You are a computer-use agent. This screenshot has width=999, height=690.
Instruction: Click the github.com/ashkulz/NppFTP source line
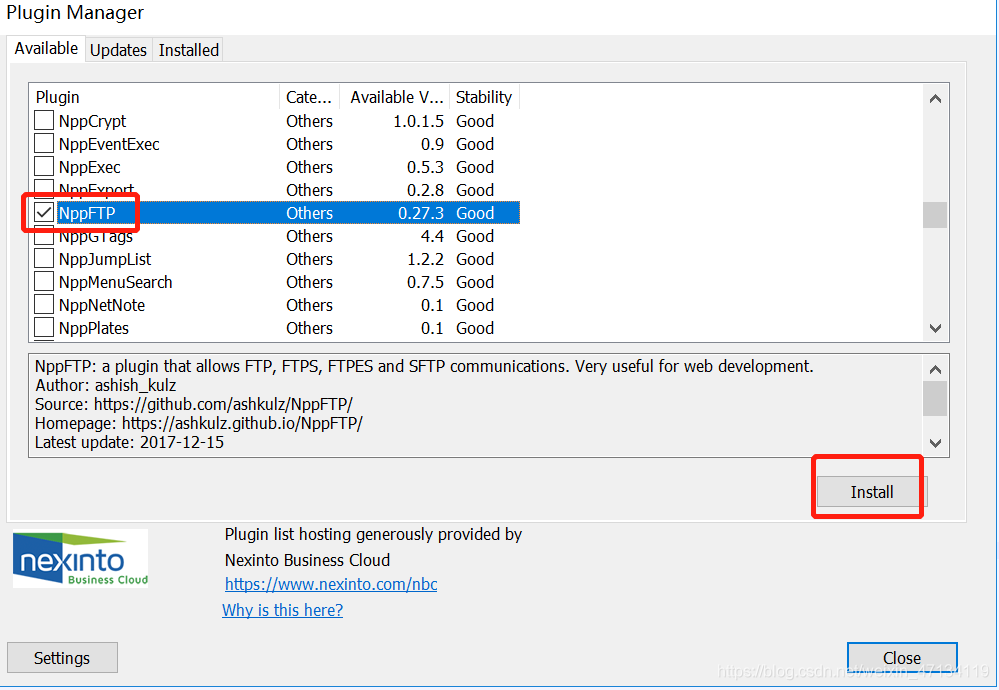[194, 404]
